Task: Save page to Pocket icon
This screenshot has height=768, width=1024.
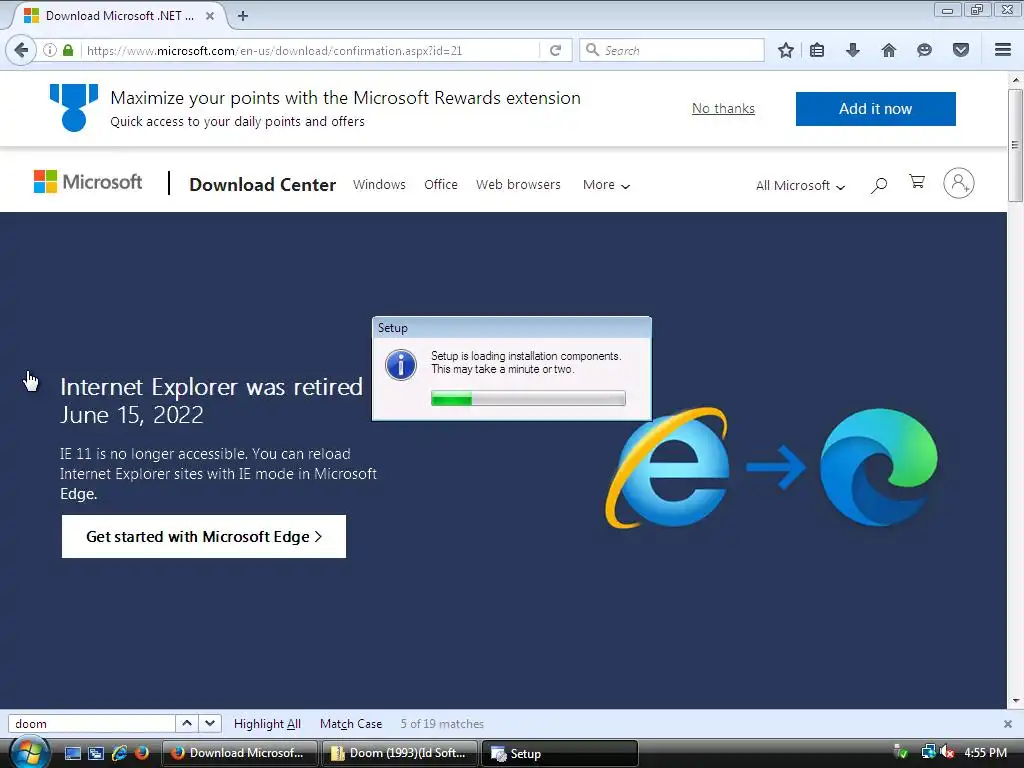Action: [x=961, y=50]
